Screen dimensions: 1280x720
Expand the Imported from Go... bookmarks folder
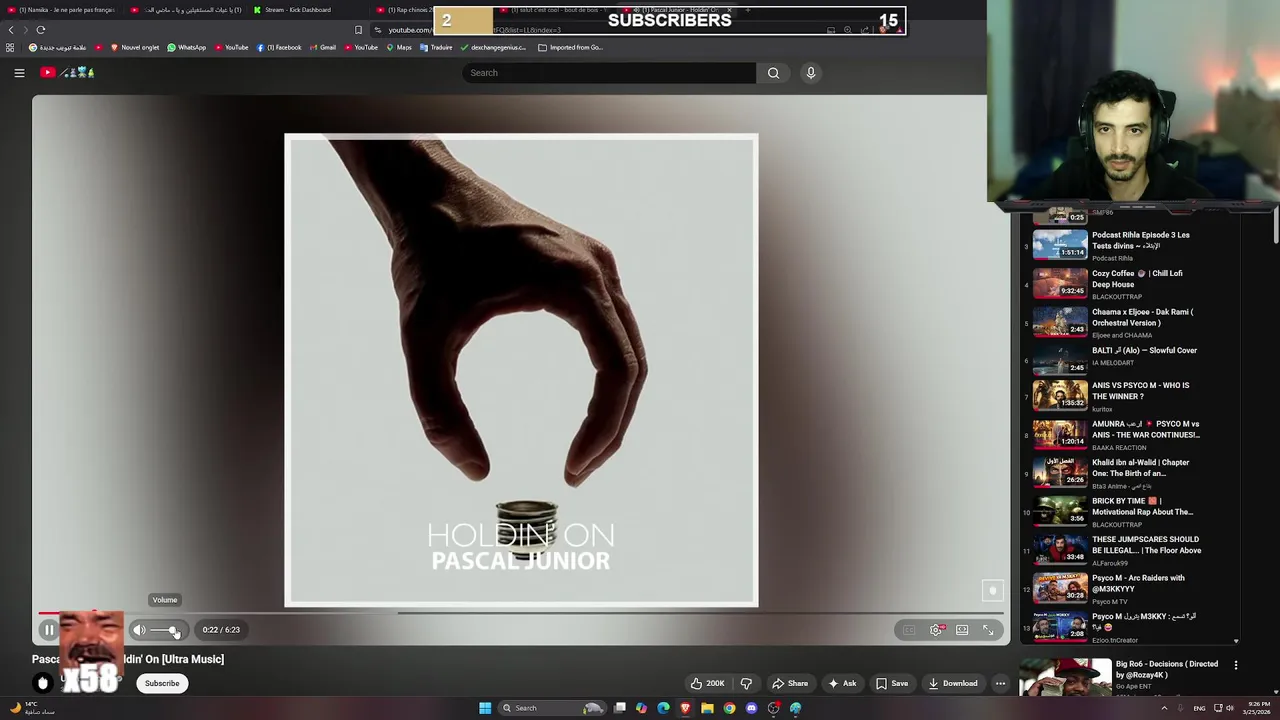pos(570,47)
